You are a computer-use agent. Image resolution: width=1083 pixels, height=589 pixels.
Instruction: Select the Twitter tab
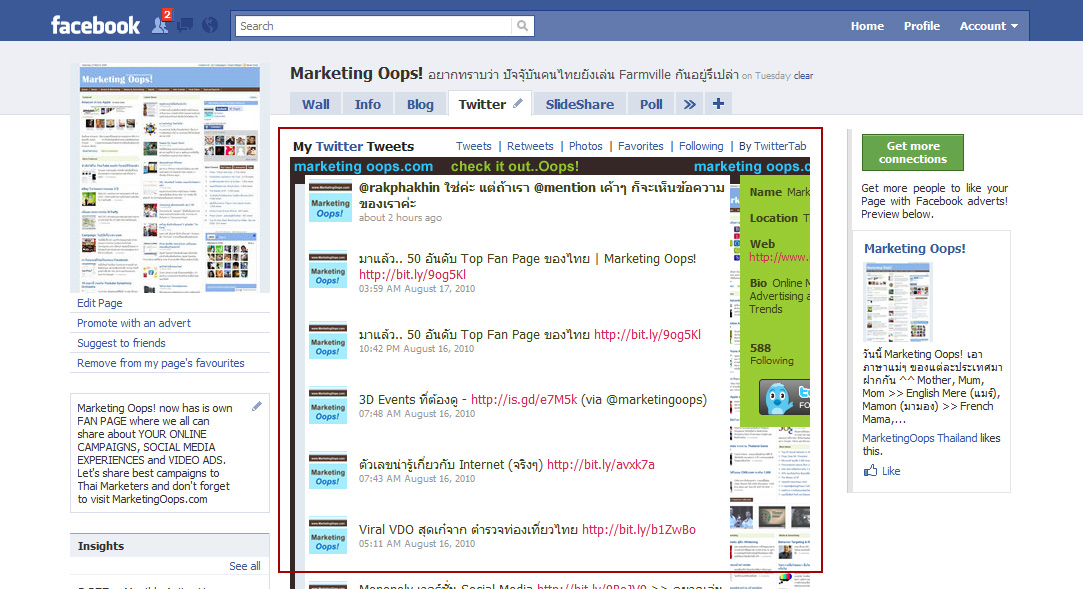click(x=482, y=104)
